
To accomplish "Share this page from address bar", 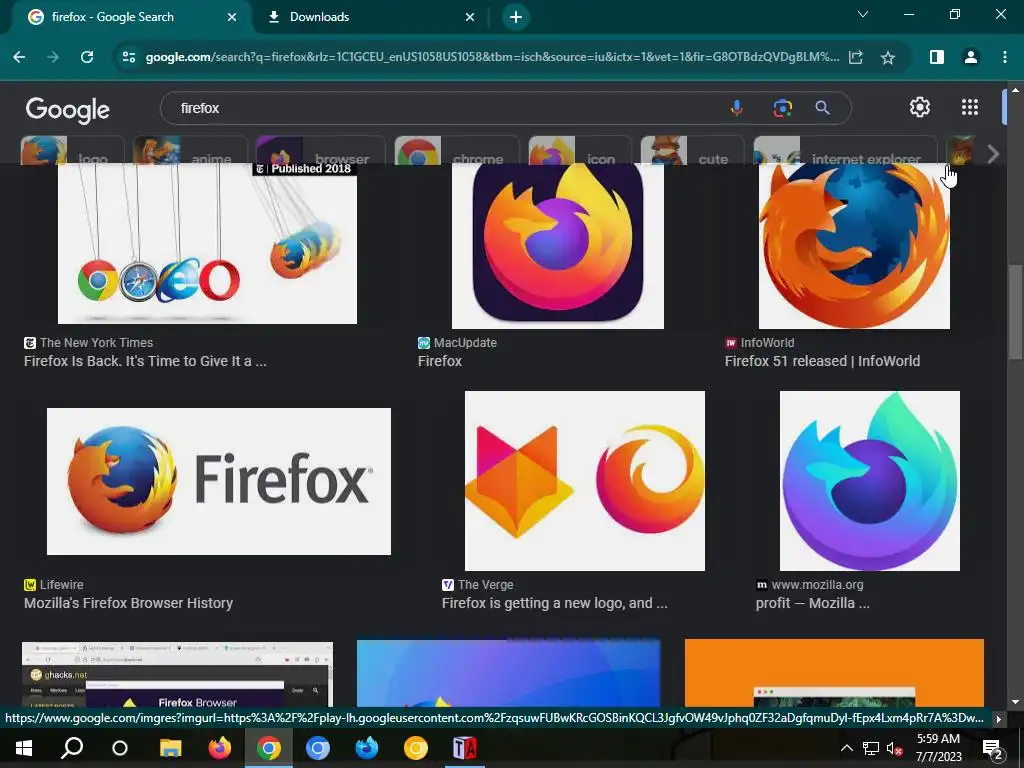I will pos(856,57).
